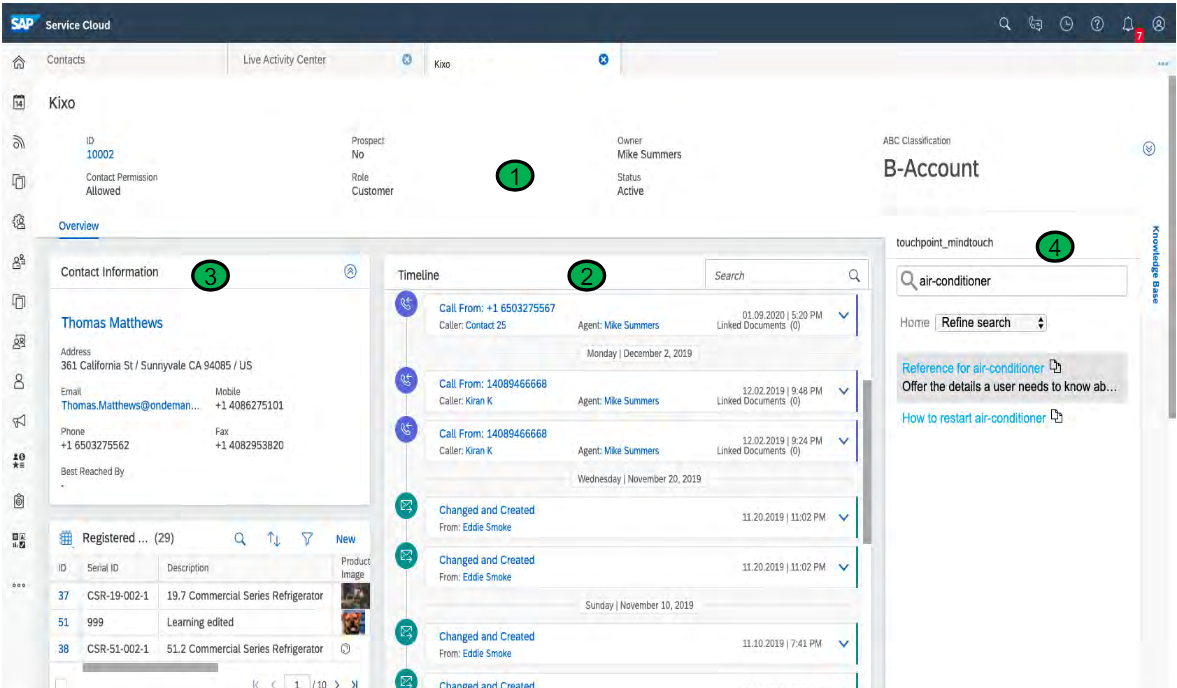Expand the Call From +1 6503275567 entry

click(x=844, y=316)
